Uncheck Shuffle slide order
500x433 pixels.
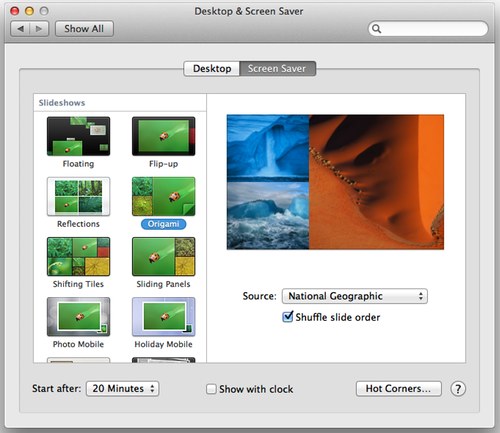(287, 317)
